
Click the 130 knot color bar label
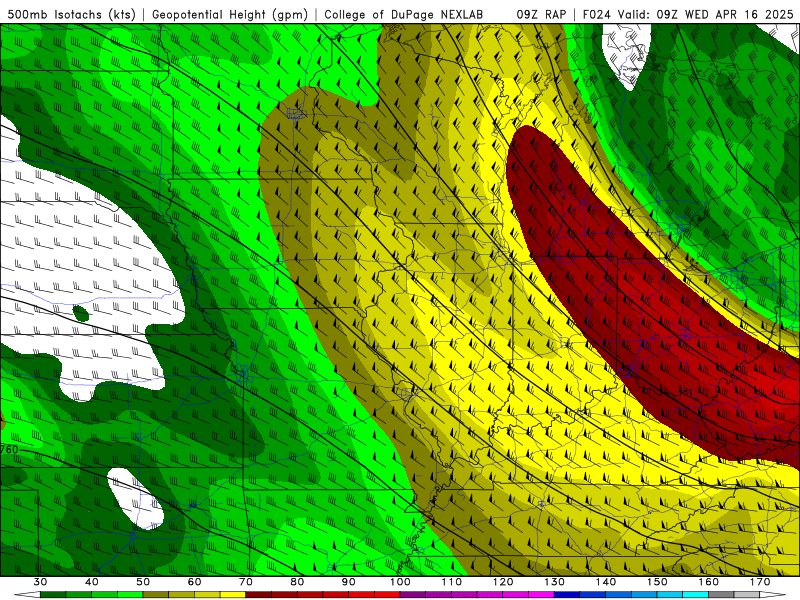click(554, 582)
